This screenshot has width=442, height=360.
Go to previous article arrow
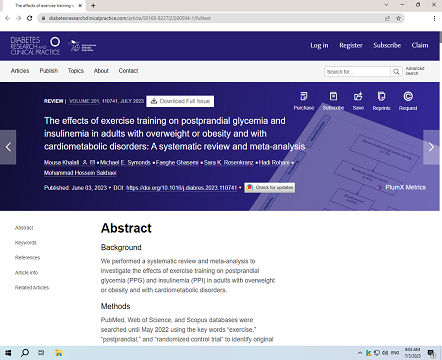point(8,147)
